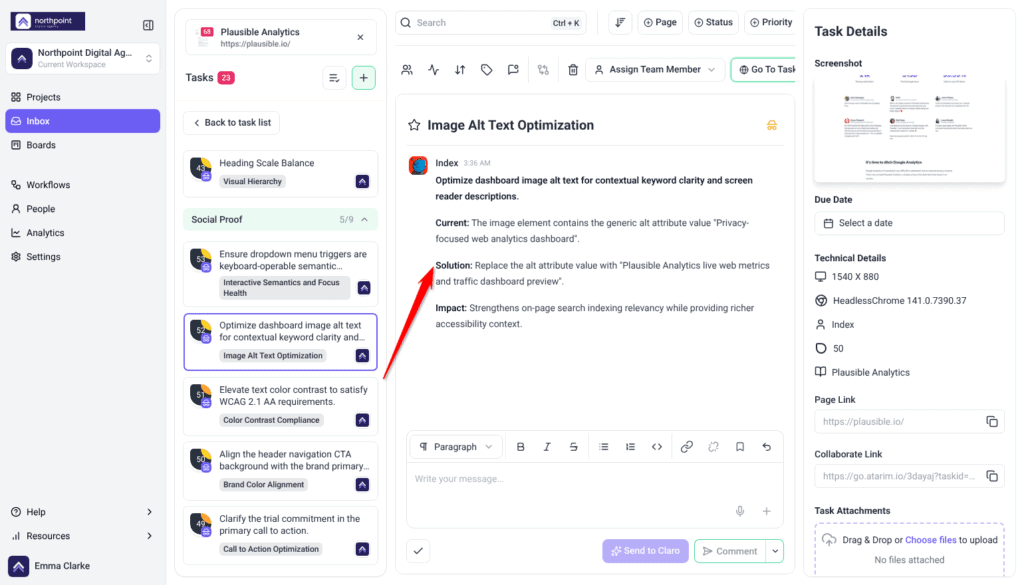Click the flag comment icon

click(513, 69)
